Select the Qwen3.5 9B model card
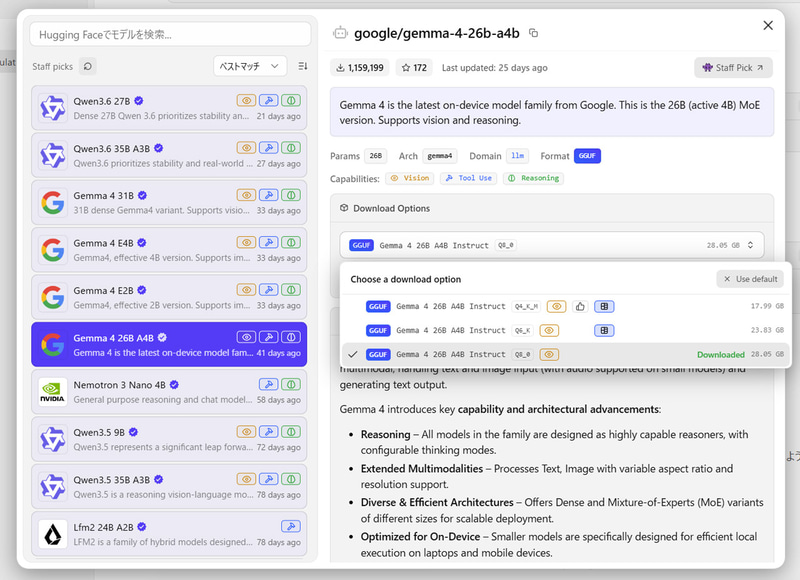The width and height of the screenshot is (800, 580). (x=169, y=439)
